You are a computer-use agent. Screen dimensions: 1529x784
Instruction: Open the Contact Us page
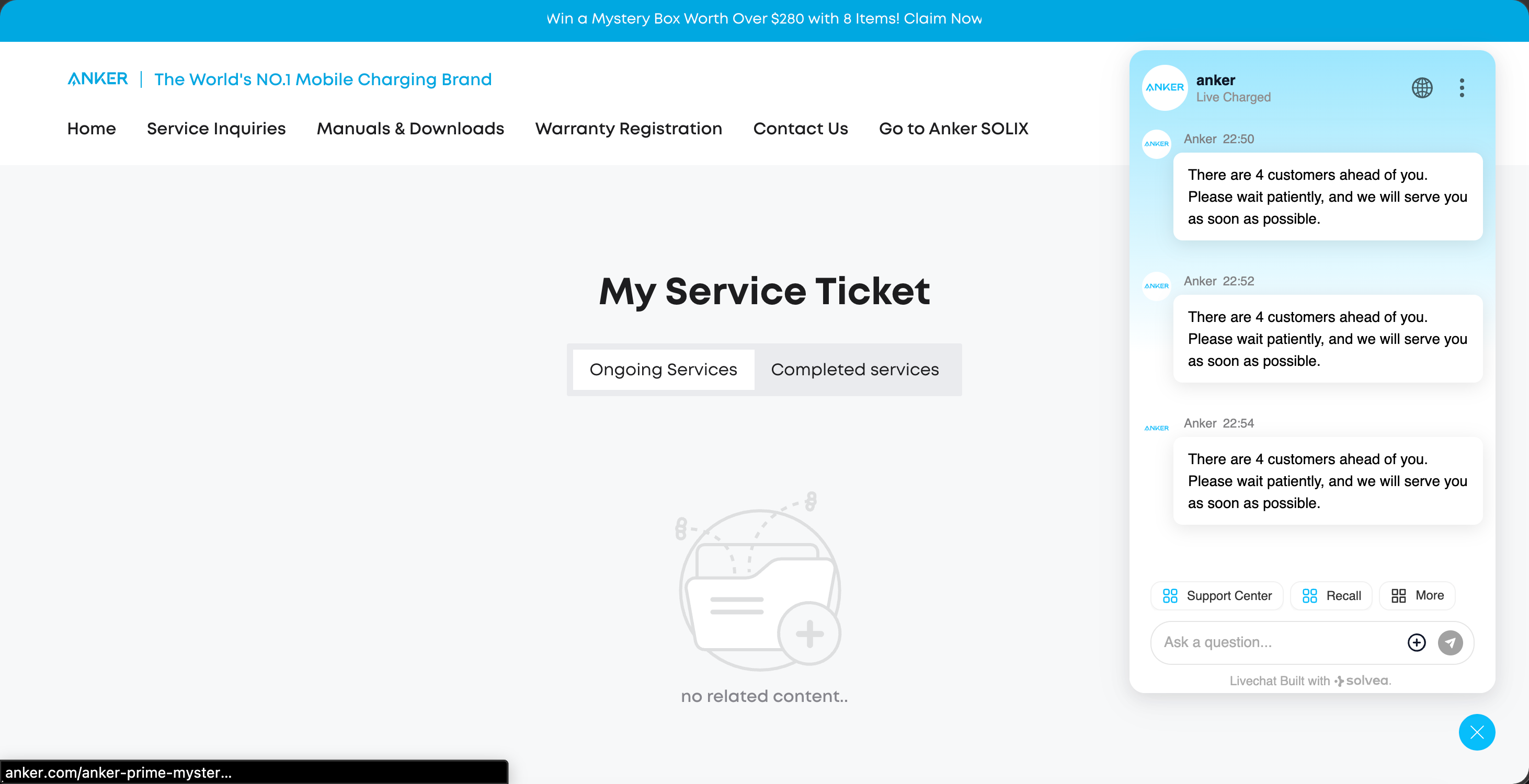(800, 129)
